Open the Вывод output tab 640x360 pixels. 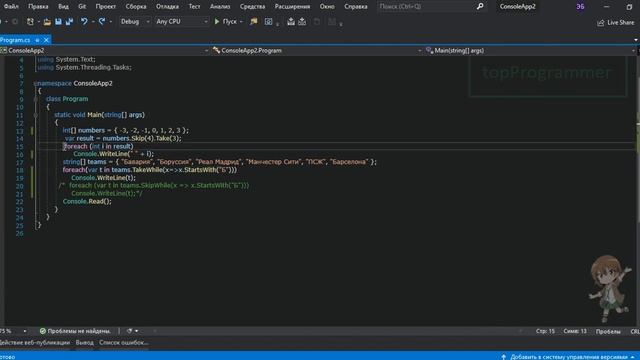[x=84, y=343]
